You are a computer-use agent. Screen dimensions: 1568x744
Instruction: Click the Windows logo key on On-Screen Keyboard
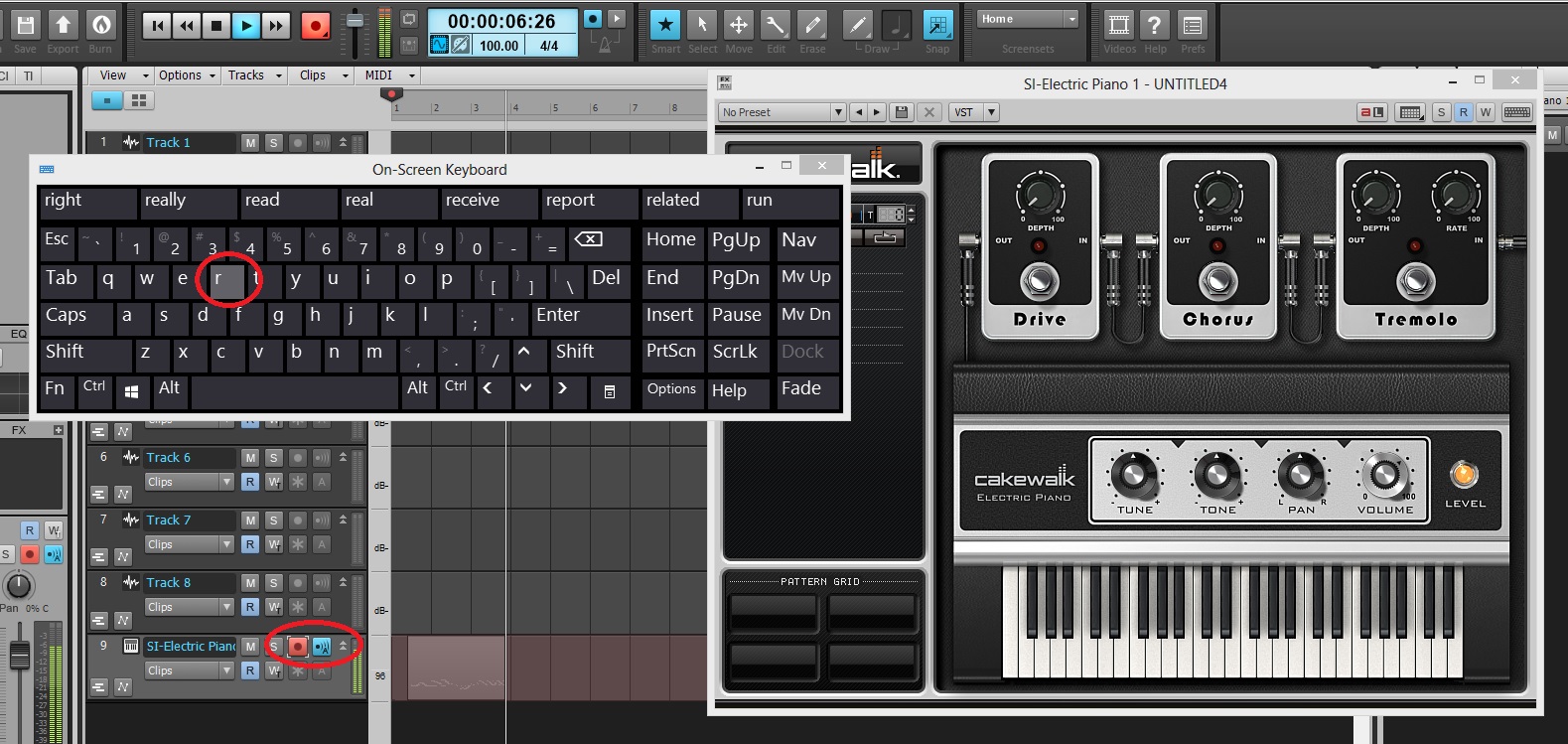tap(131, 390)
